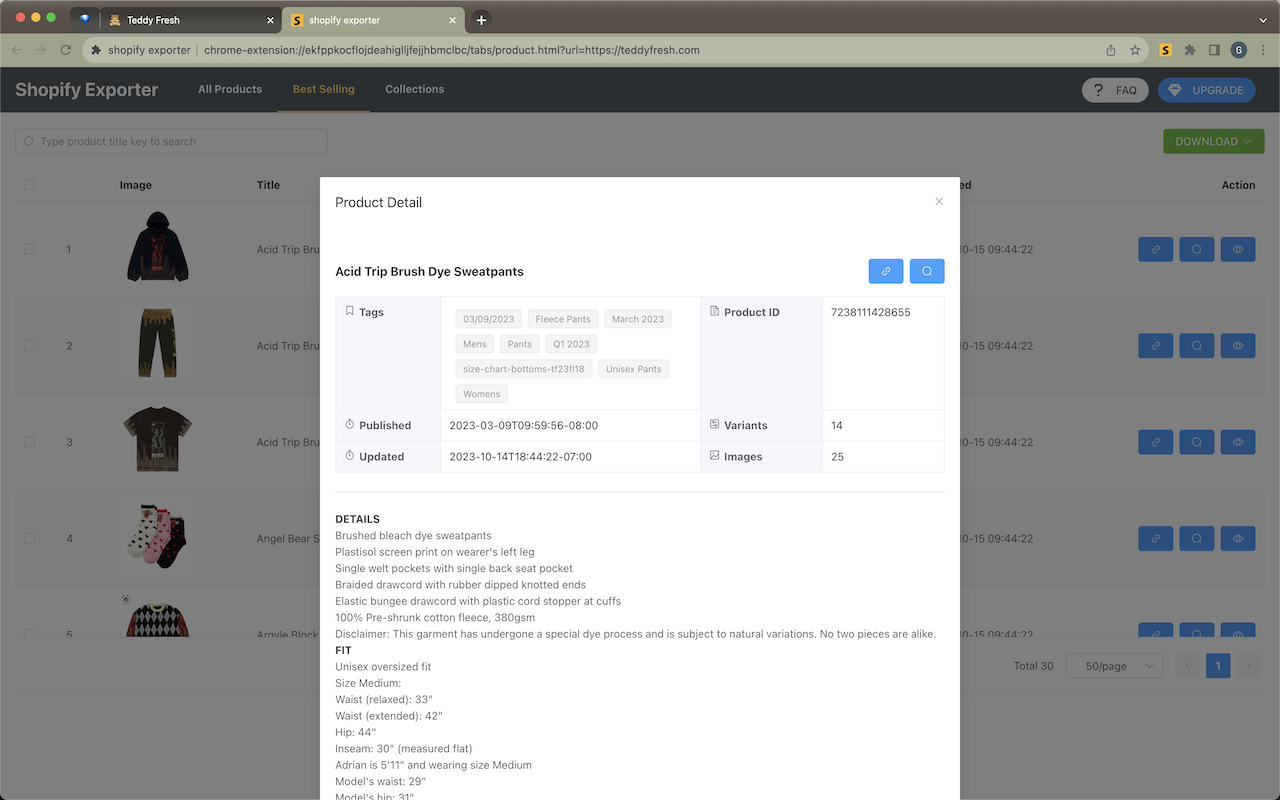Click the browser forward arrow
The width and height of the screenshot is (1280, 800).
coord(41,50)
